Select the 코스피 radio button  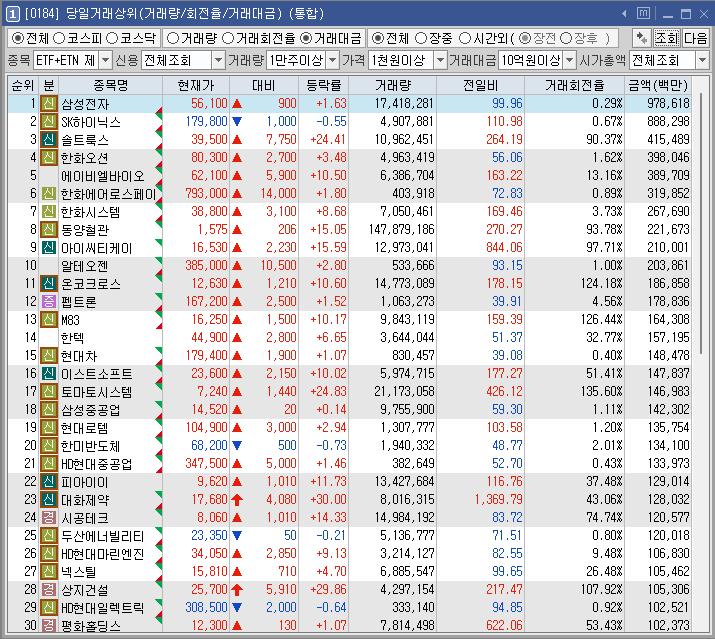[x=59, y=38]
